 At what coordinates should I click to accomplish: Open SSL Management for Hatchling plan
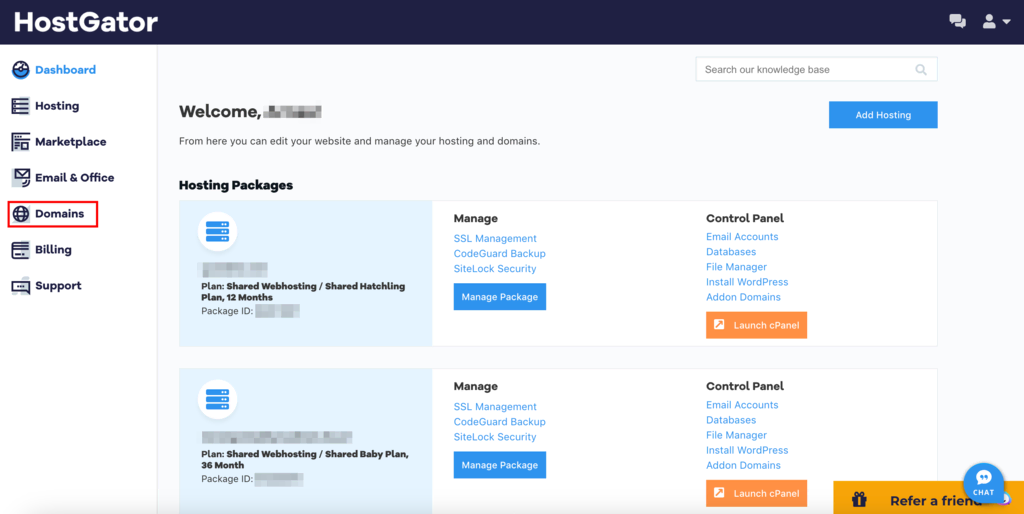pyautogui.click(x=495, y=238)
